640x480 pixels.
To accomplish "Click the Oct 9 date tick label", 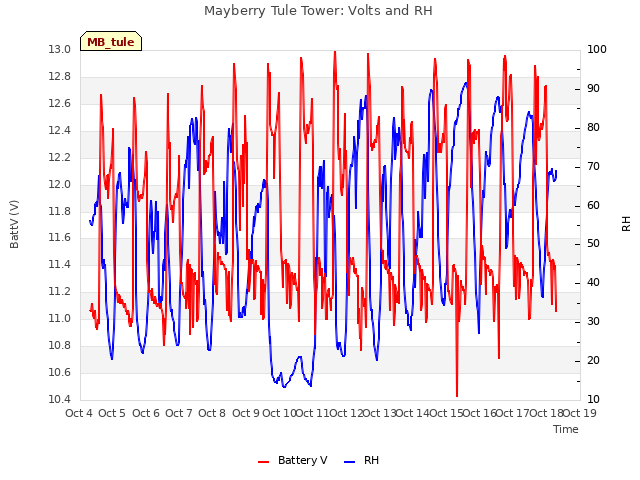I will pyautogui.click(x=246, y=413).
